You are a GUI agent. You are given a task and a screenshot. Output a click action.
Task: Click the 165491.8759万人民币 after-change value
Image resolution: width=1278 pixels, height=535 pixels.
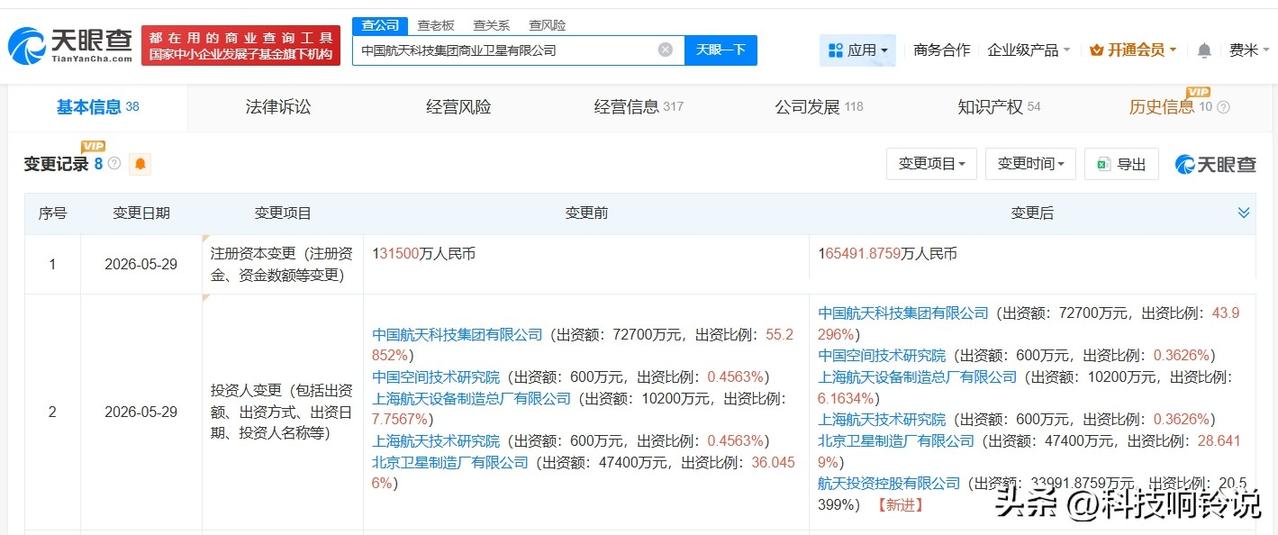[887, 254]
